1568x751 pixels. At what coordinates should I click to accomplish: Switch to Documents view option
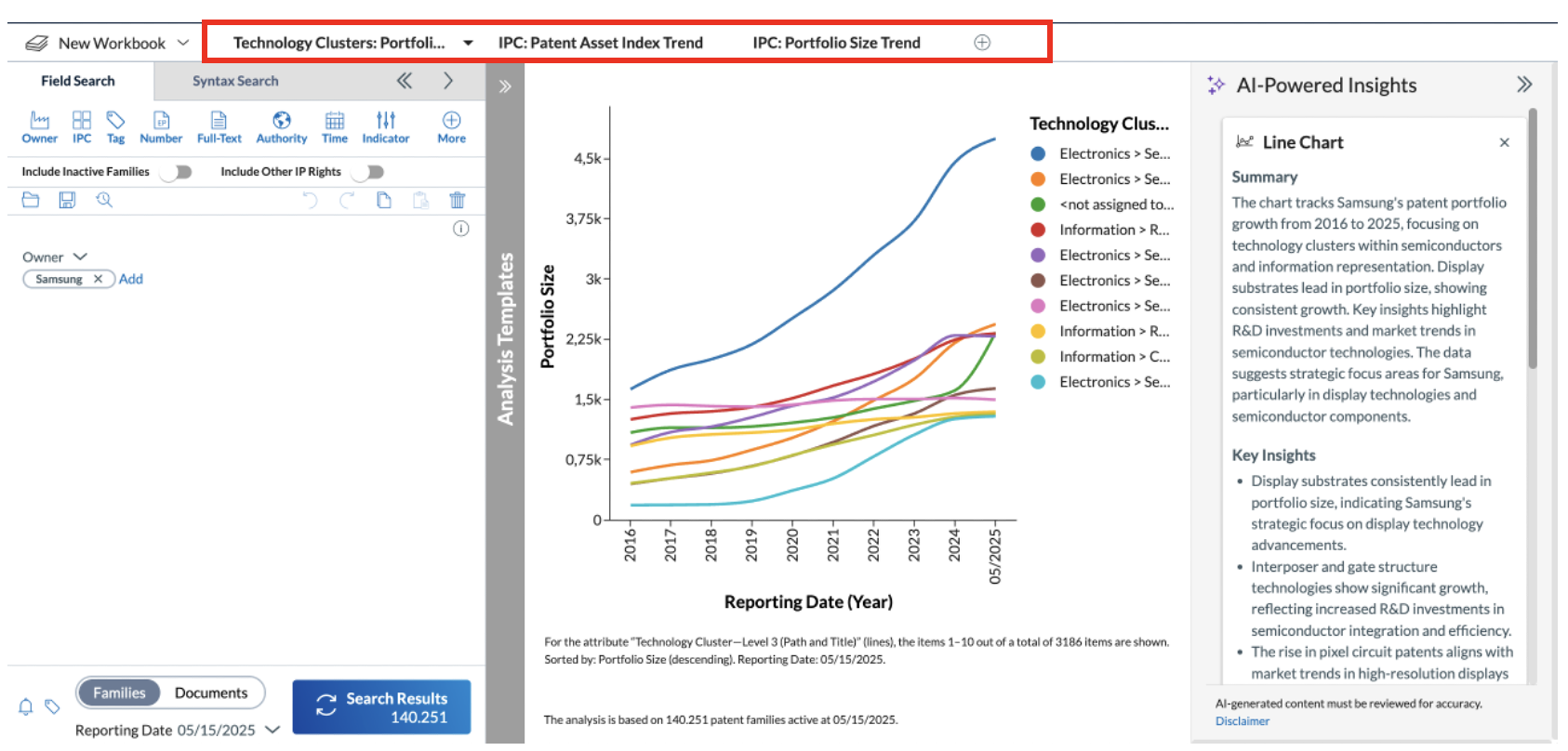pos(211,692)
